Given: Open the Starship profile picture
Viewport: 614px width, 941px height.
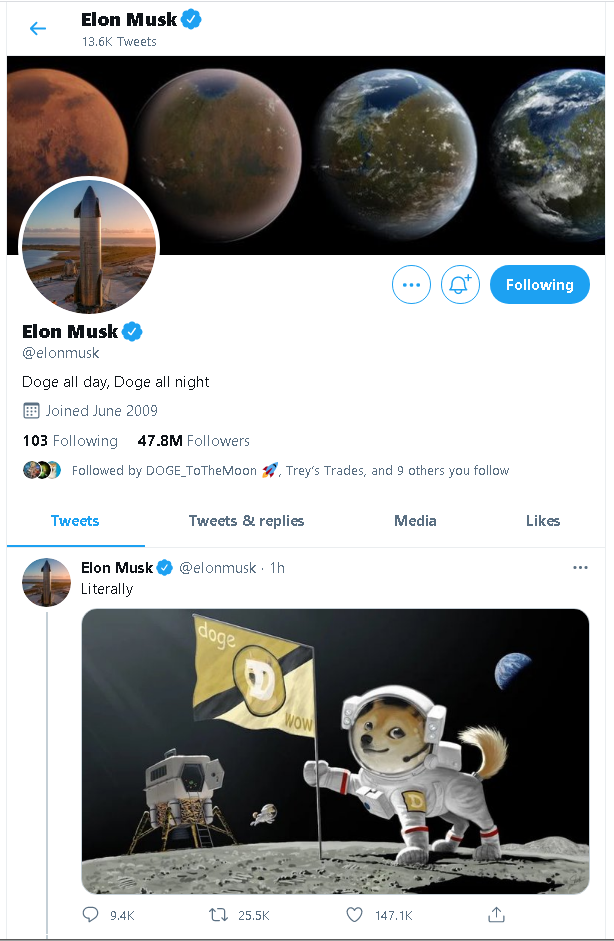Looking at the screenshot, I should 90,248.
